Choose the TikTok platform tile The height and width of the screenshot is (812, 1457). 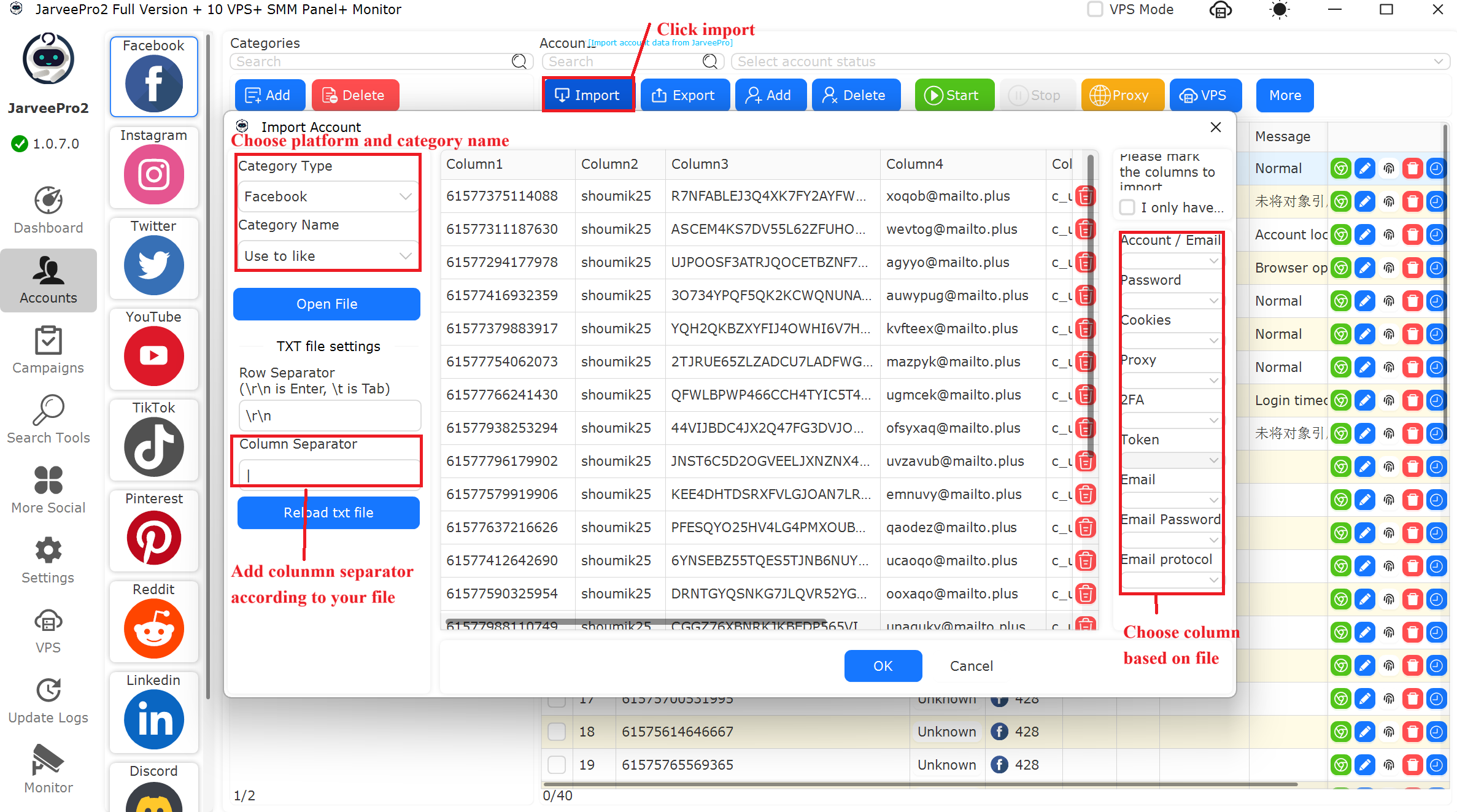[x=153, y=440]
